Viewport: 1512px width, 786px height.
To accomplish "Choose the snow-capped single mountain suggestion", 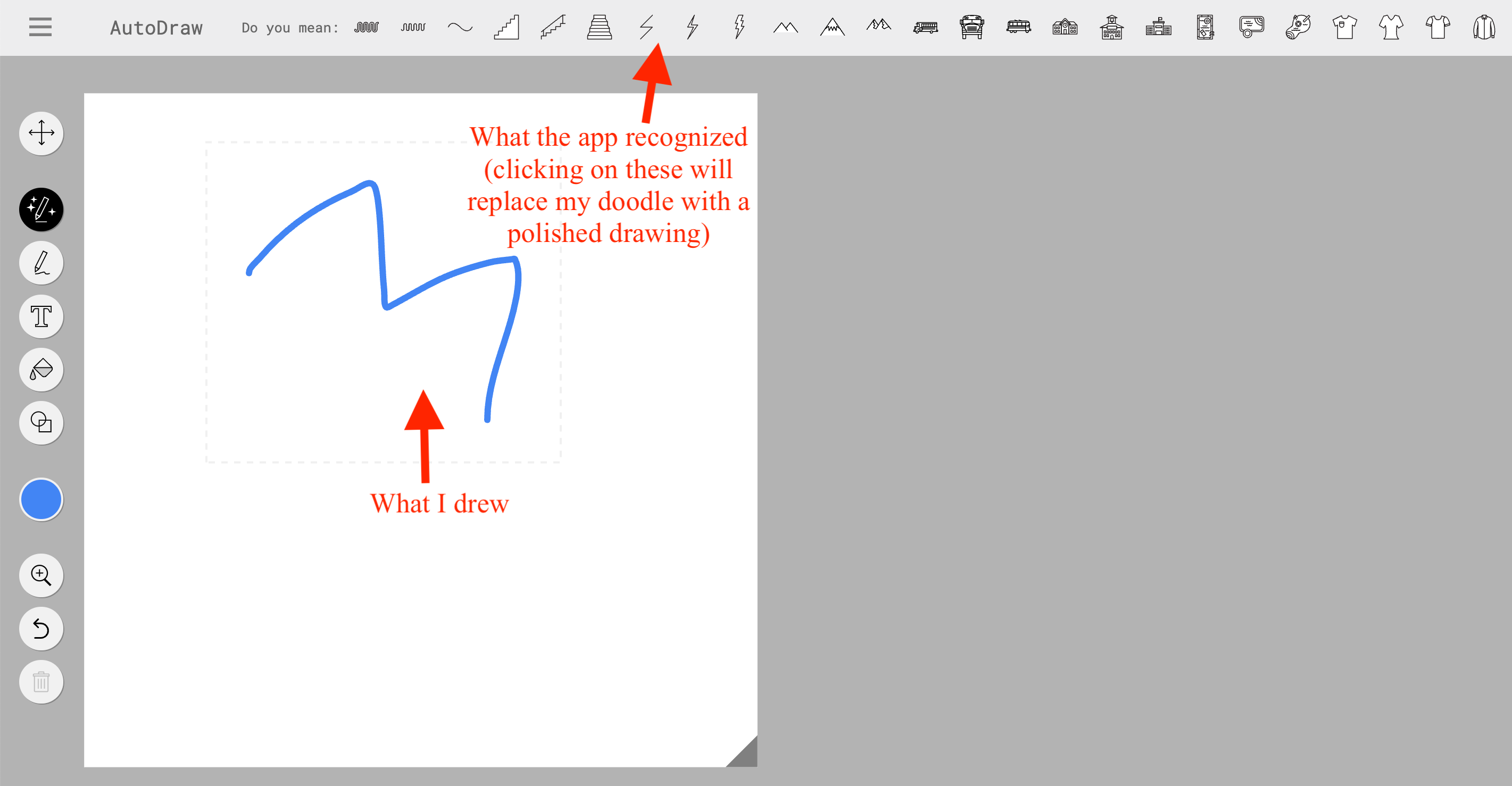I will [832, 27].
